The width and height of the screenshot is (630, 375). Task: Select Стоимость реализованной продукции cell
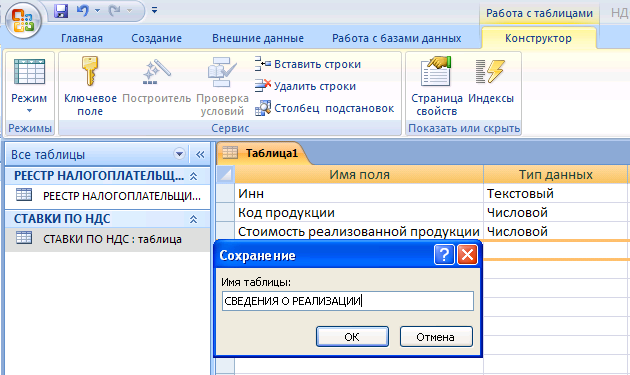[x=359, y=231]
